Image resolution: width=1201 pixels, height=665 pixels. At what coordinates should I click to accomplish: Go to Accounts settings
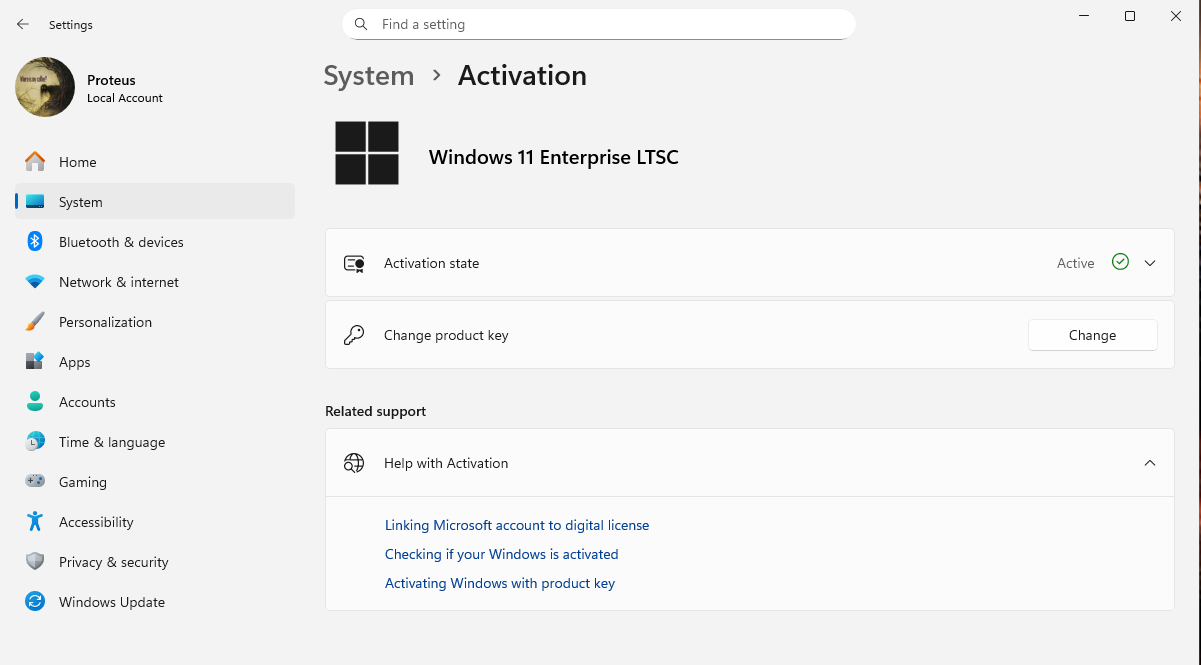point(155,402)
